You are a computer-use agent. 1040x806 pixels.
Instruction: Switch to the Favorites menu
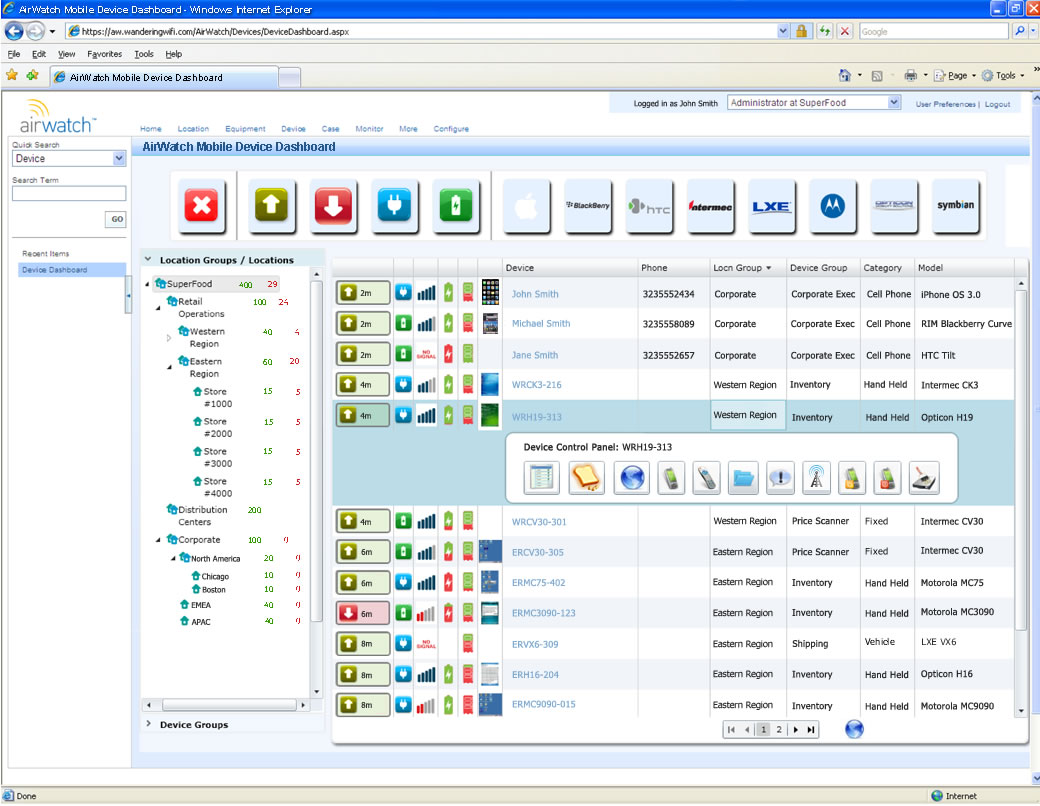click(x=104, y=54)
